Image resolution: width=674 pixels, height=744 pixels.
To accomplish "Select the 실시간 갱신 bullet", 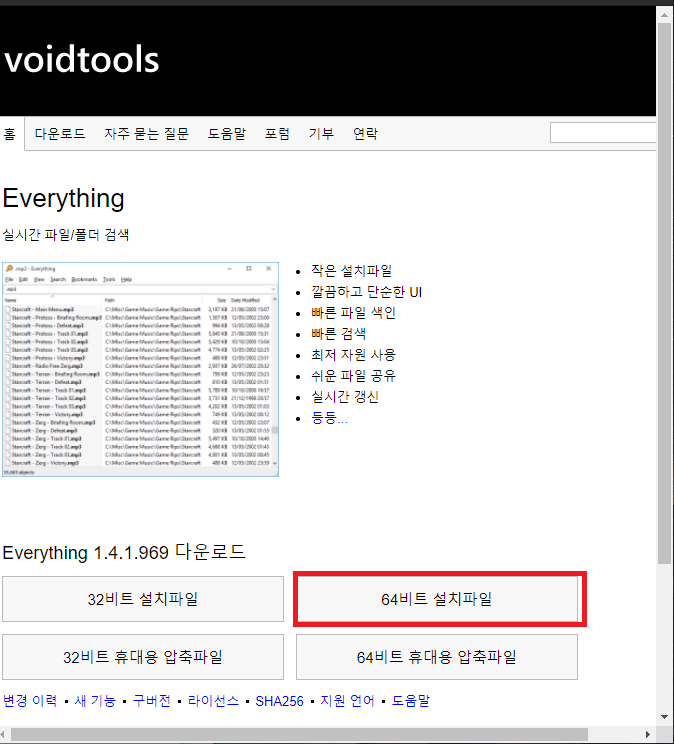I will (x=345, y=397).
